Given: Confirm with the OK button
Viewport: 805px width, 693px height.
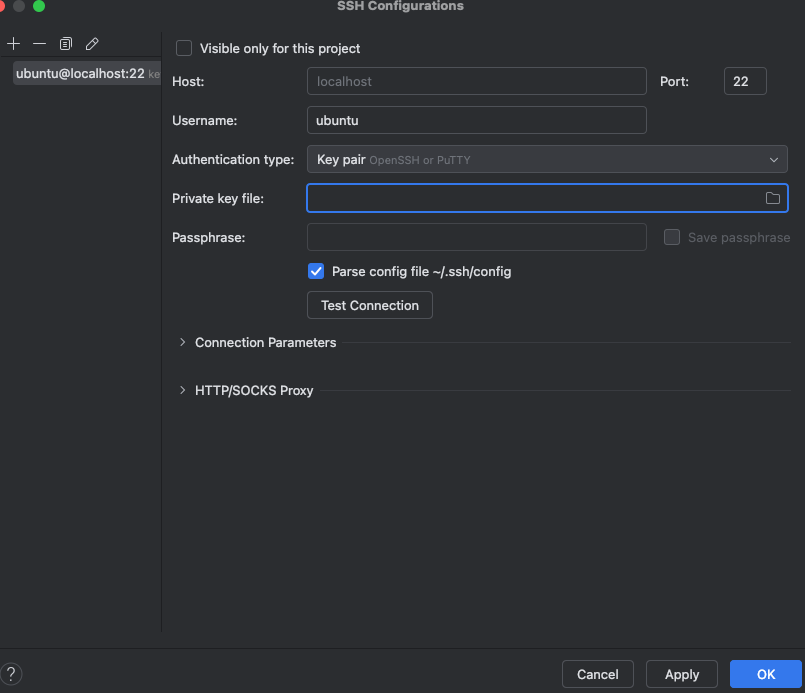Looking at the screenshot, I should pyautogui.click(x=766, y=674).
